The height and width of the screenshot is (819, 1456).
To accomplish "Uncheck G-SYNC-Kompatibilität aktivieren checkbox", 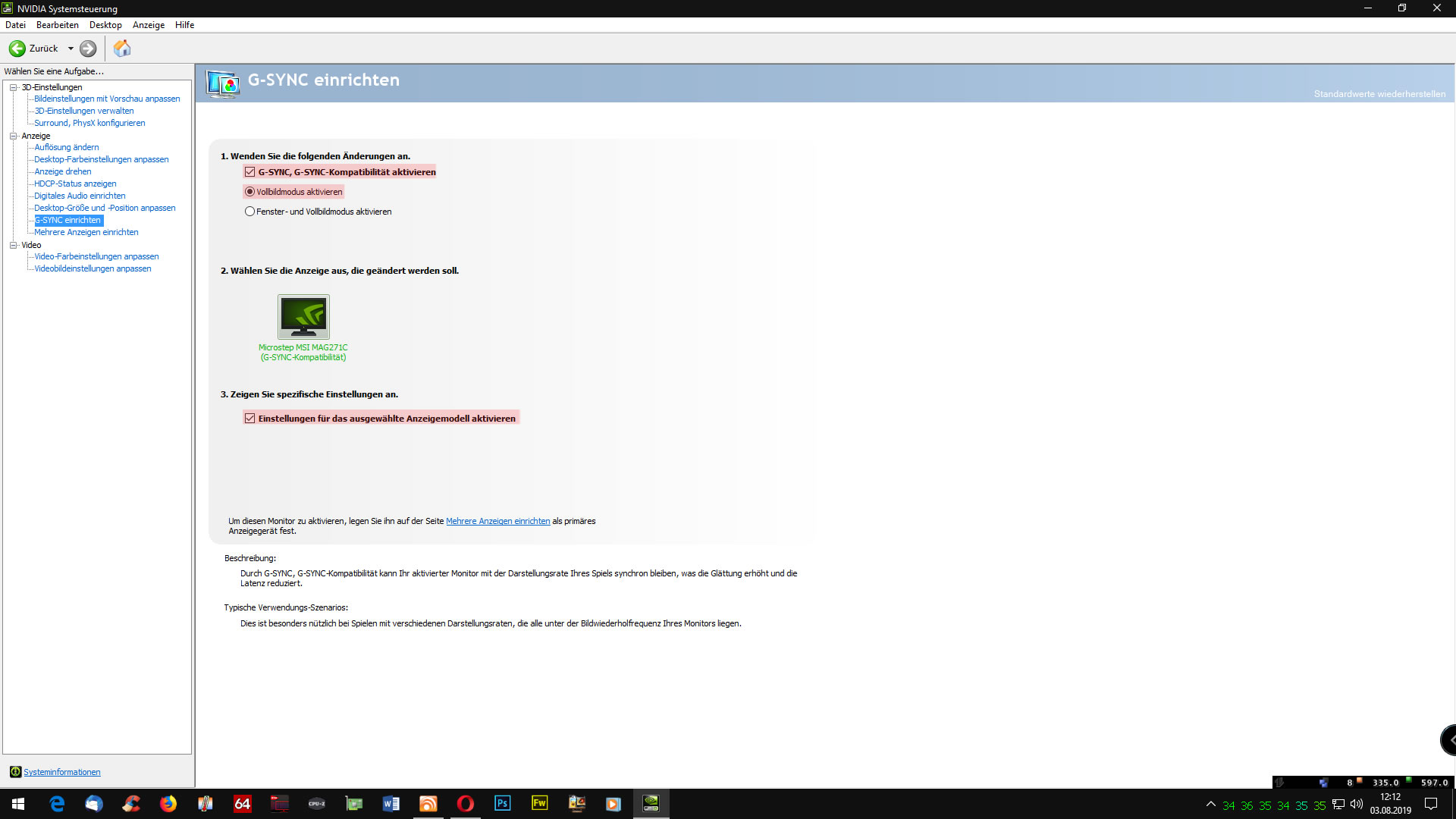I will click(249, 172).
